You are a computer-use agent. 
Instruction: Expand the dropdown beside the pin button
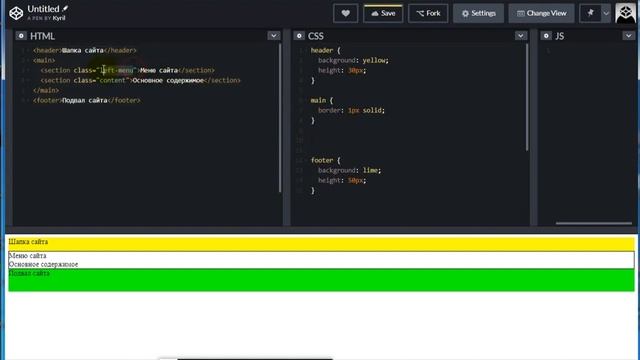[606, 13]
